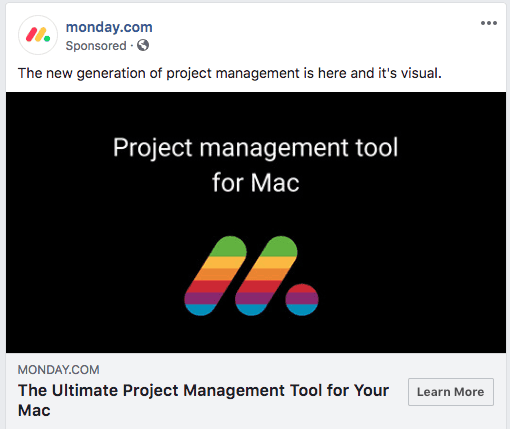Click the middle rainbow stripe of the ad logo

pos(266,276)
